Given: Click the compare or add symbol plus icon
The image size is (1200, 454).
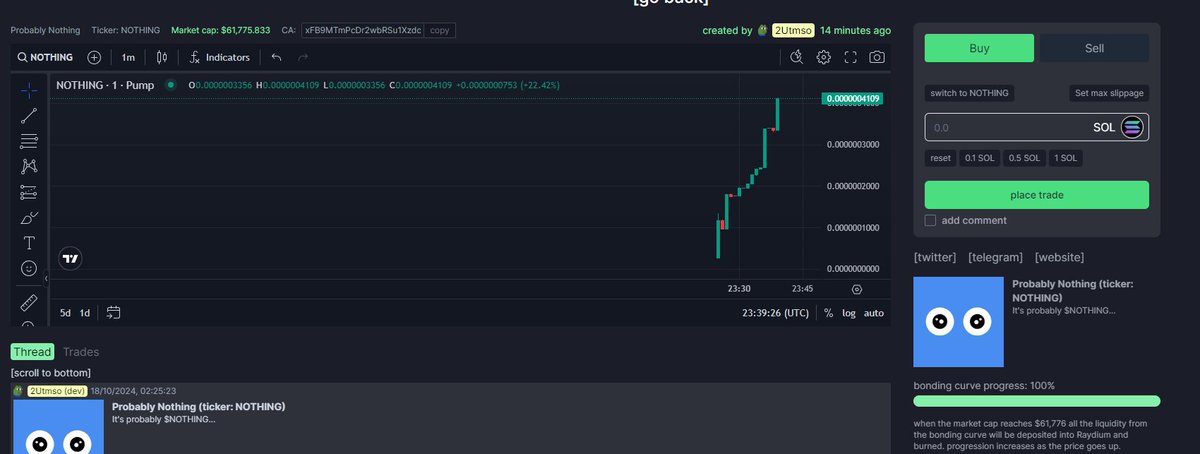Looking at the screenshot, I should [94, 57].
